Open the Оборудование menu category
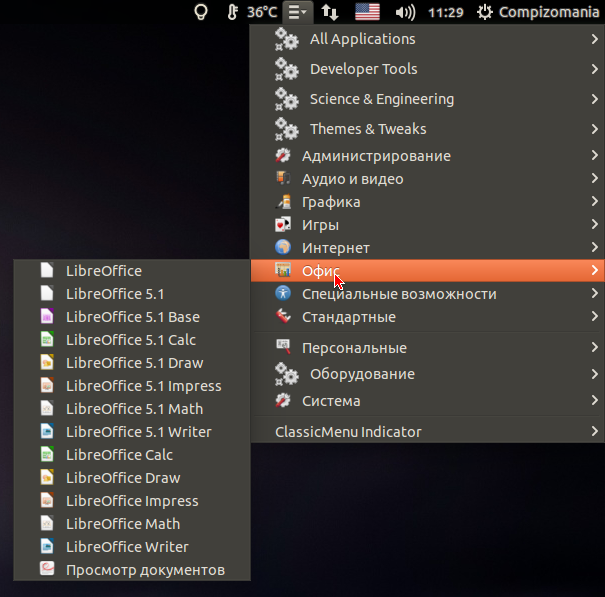This screenshot has height=597, width=605. pos(428,374)
